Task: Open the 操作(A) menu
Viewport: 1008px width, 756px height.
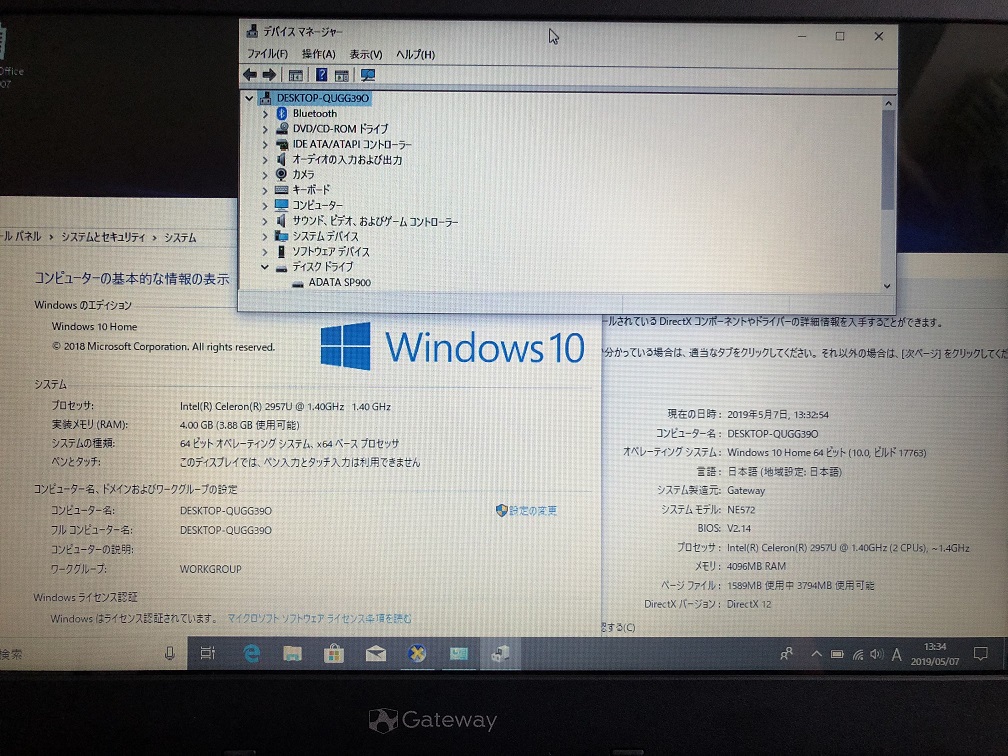Action: point(318,54)
